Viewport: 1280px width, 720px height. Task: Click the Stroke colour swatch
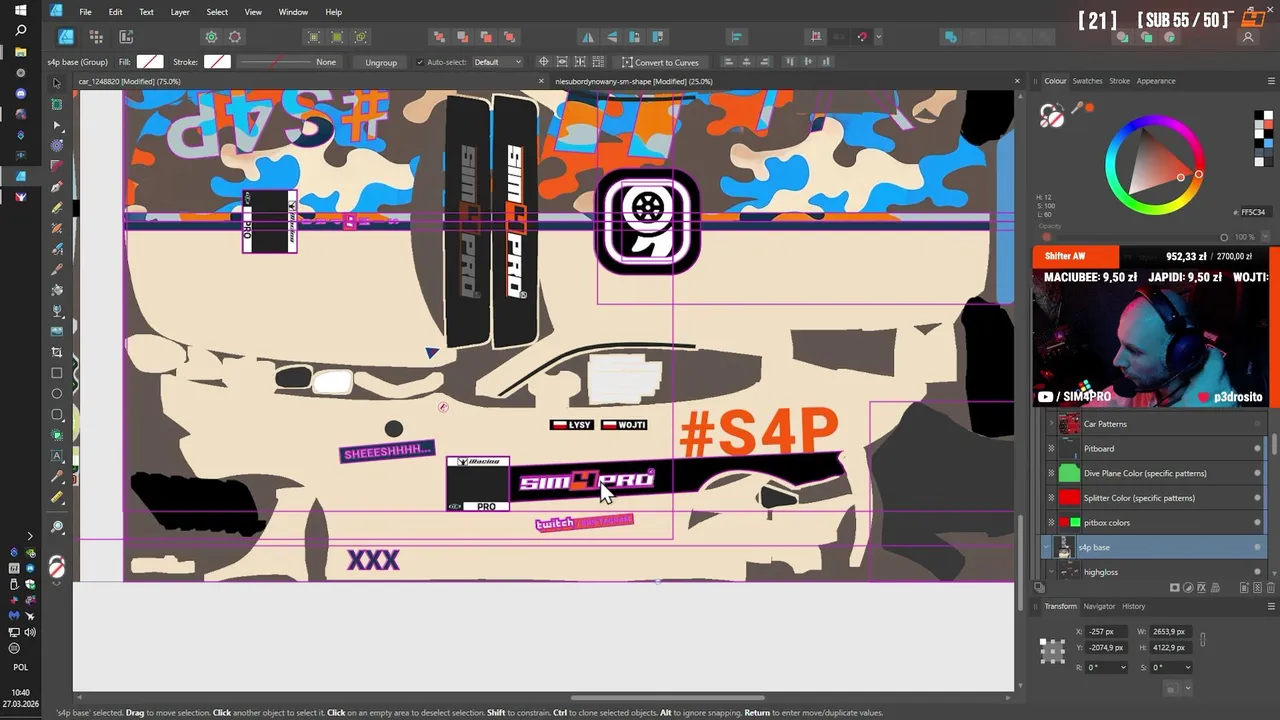[217, 62]
